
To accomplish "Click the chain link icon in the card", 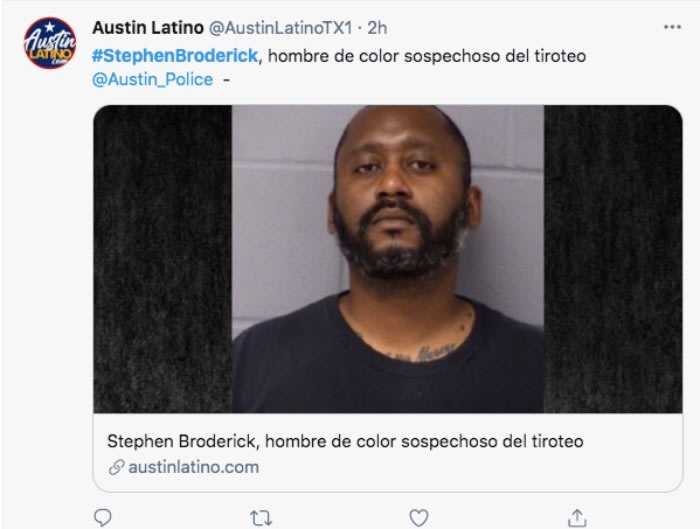I will [x=117, y=467].
